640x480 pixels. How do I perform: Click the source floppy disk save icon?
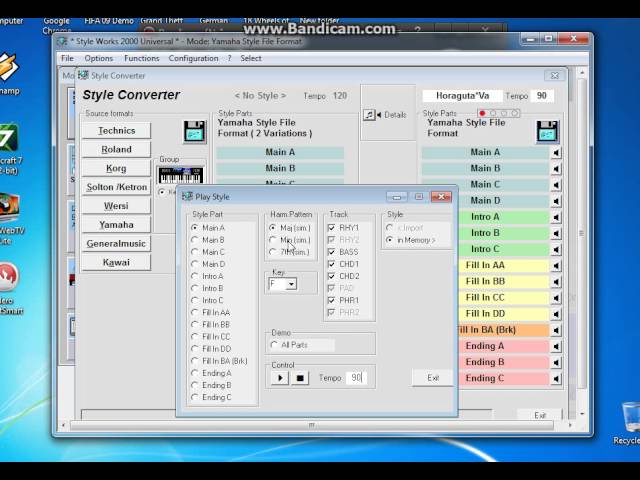click(194, 132)
